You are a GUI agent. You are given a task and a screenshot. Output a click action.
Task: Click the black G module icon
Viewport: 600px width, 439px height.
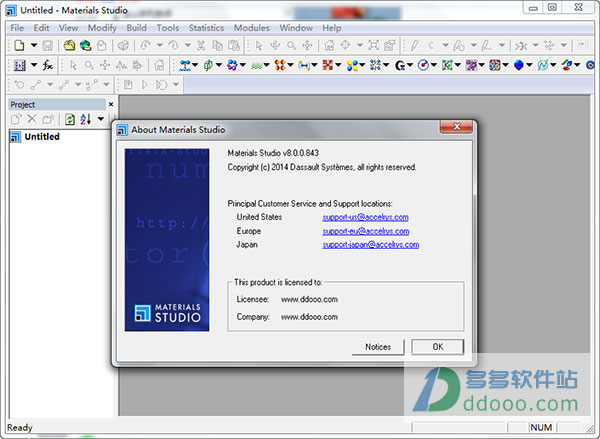(399, 65)
